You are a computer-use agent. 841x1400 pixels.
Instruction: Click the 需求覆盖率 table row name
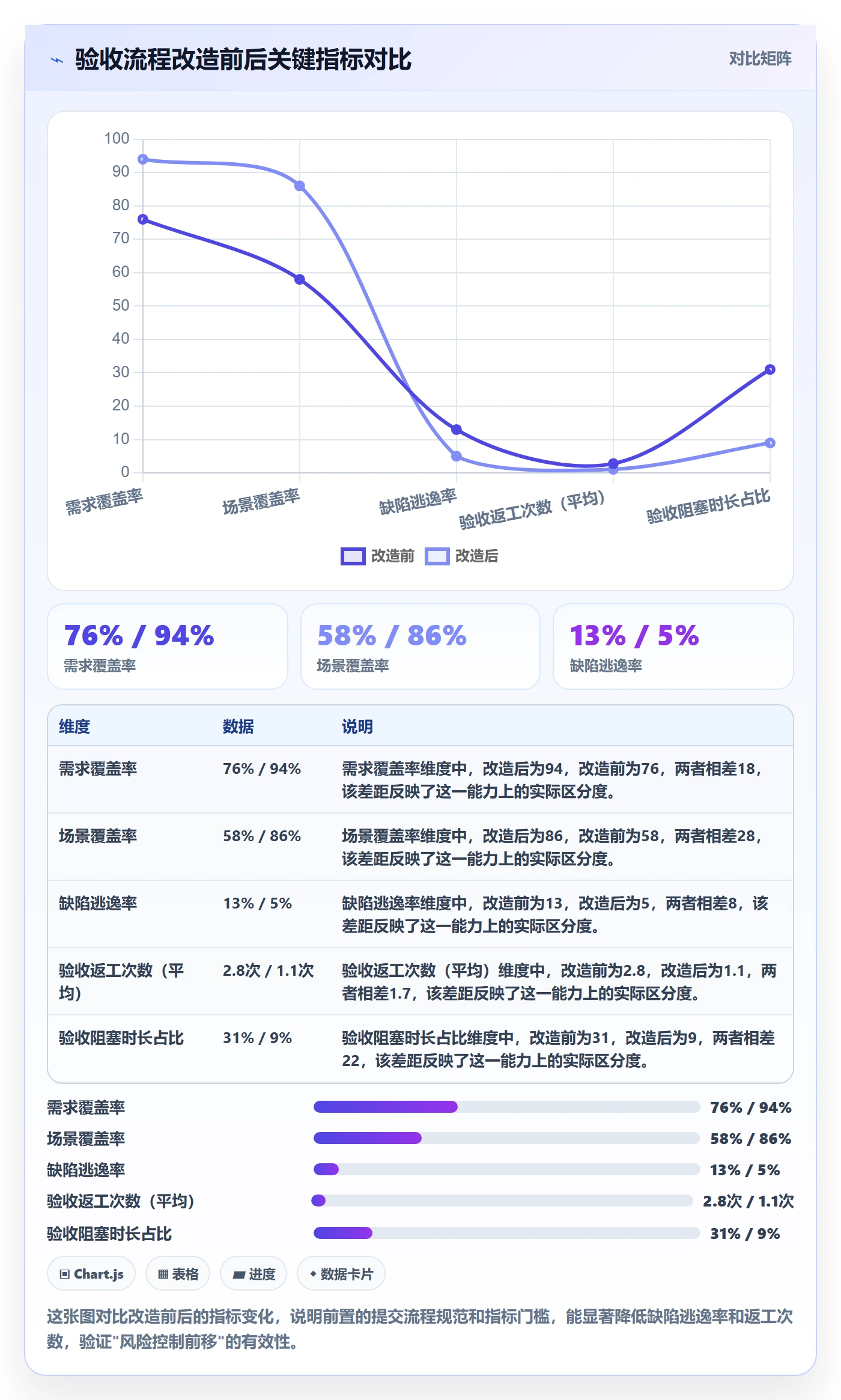point(98,768)
